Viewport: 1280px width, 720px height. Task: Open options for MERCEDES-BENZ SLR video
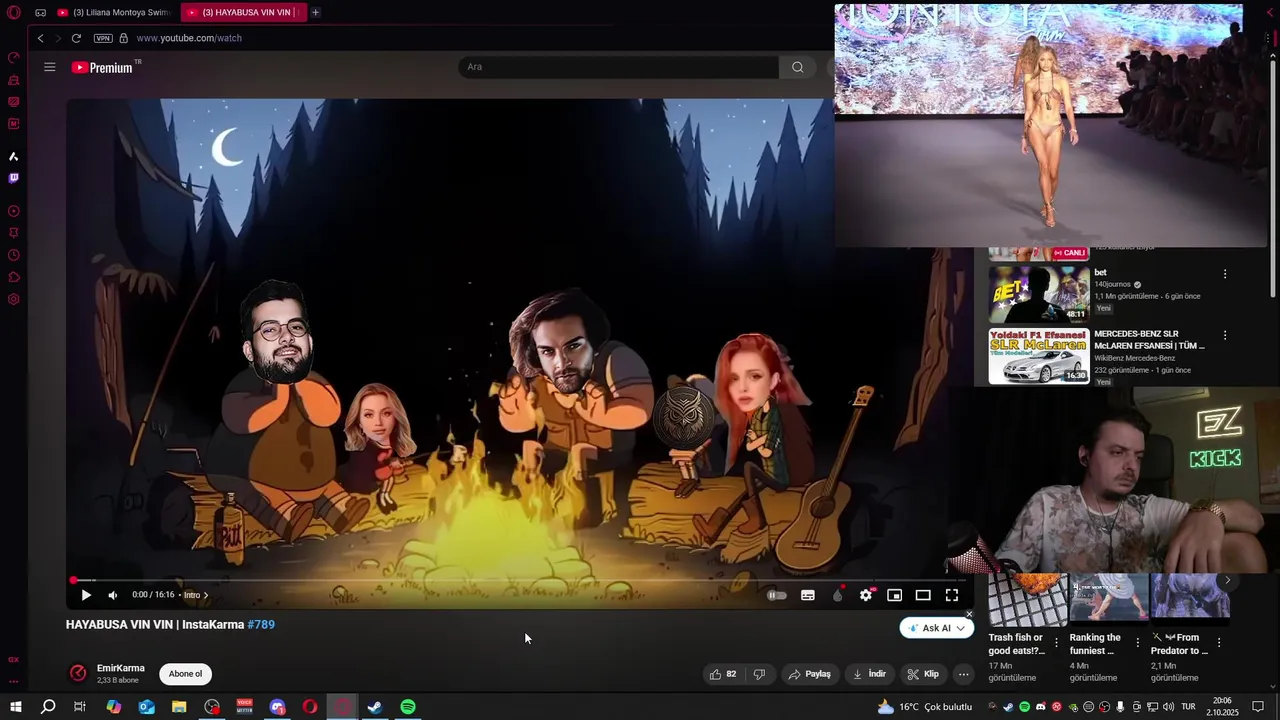[x=1225, y=336]
